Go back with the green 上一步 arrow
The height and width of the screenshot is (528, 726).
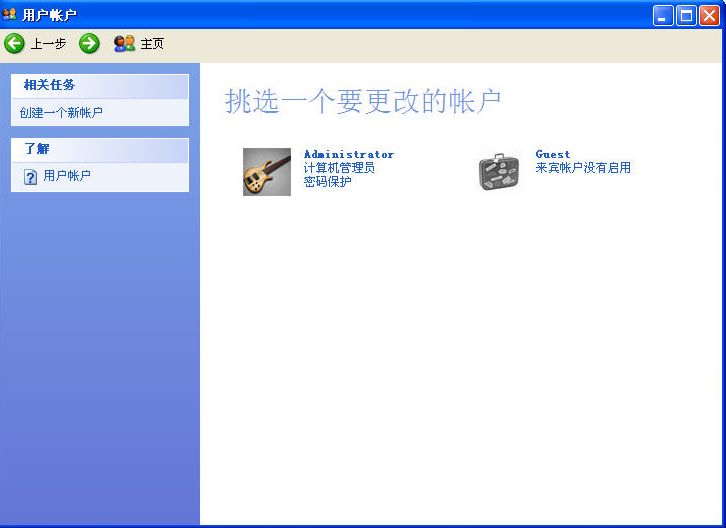pos(14,44)
